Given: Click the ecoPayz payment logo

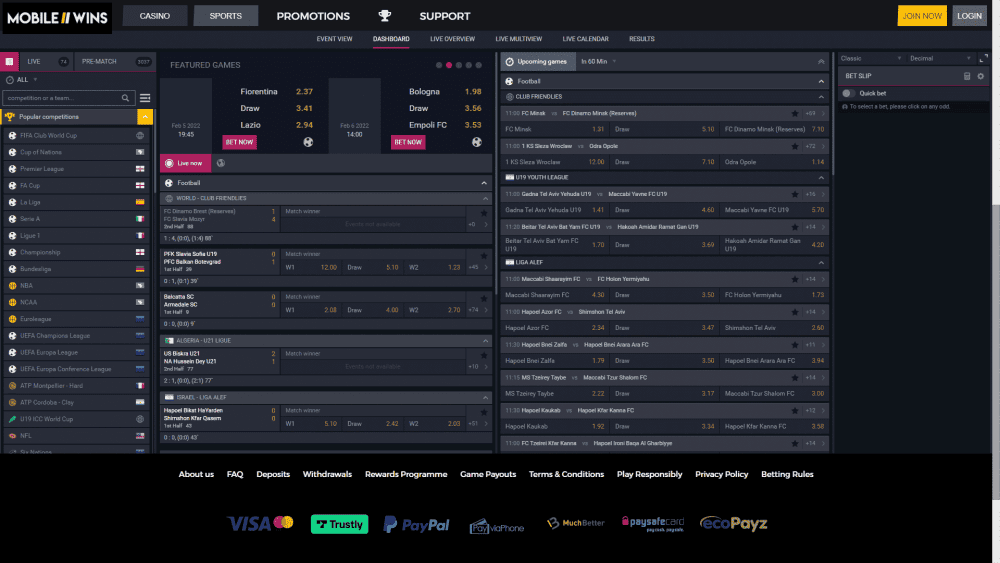Looking at the screenshot, I should 733,523.
